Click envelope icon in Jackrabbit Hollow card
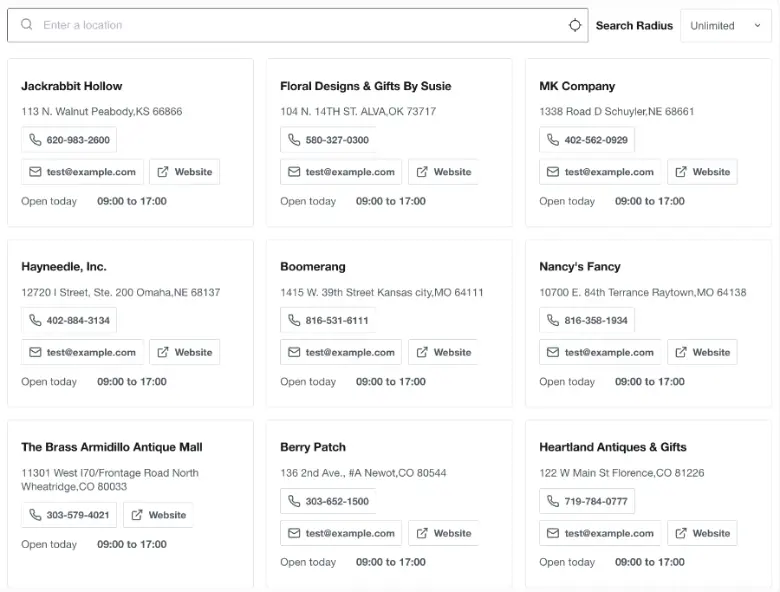The width and height of the screenshot is (780, 592). pos(35,172)
